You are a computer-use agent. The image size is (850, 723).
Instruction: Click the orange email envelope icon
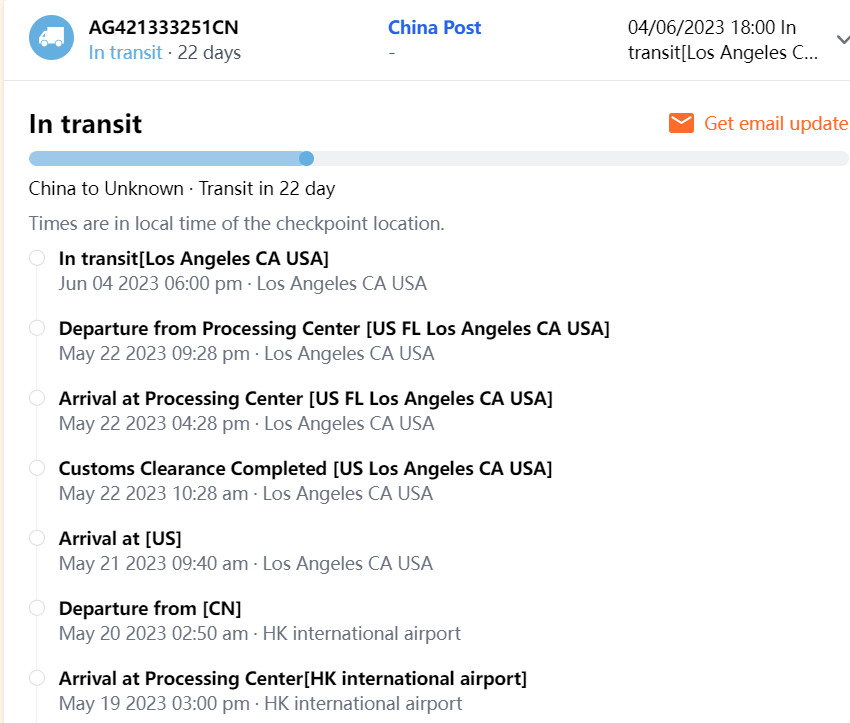pos(681,123)
